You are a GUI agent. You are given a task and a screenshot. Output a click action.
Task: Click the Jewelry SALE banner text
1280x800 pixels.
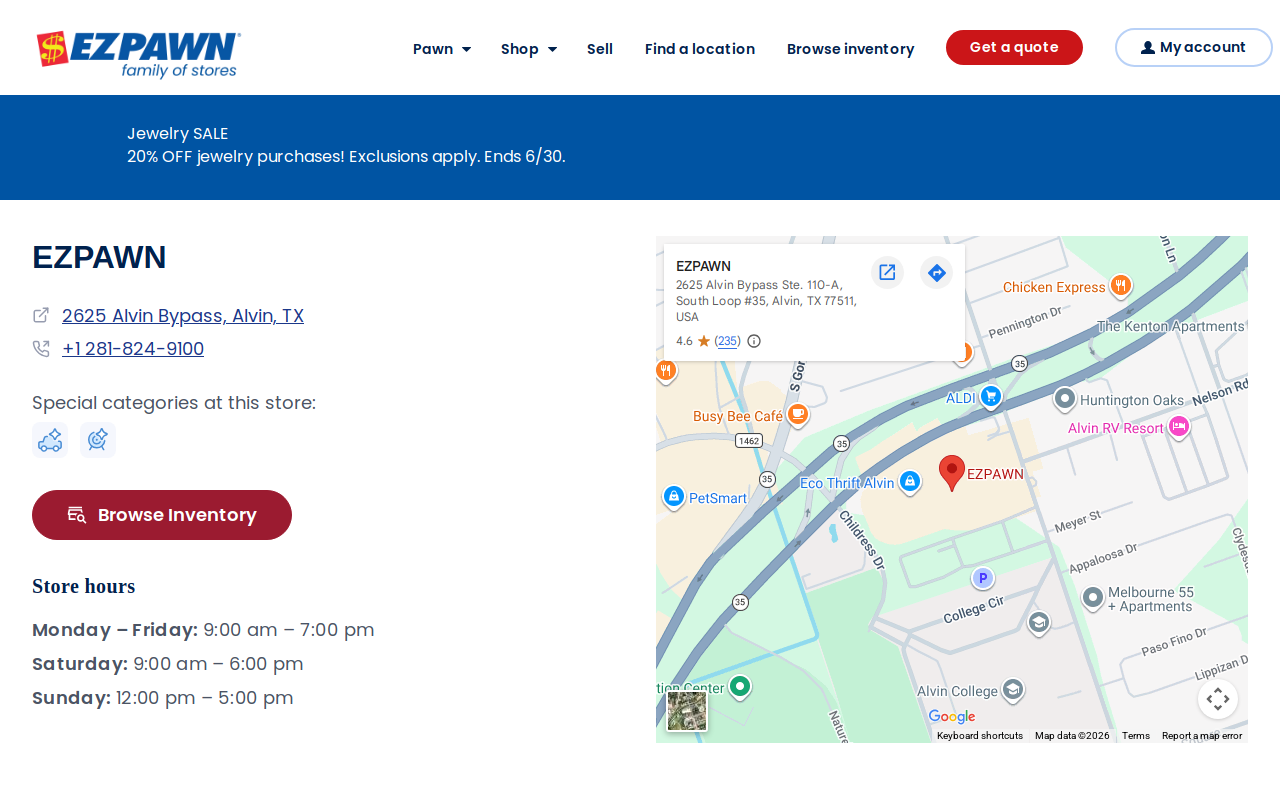point(178,133)
